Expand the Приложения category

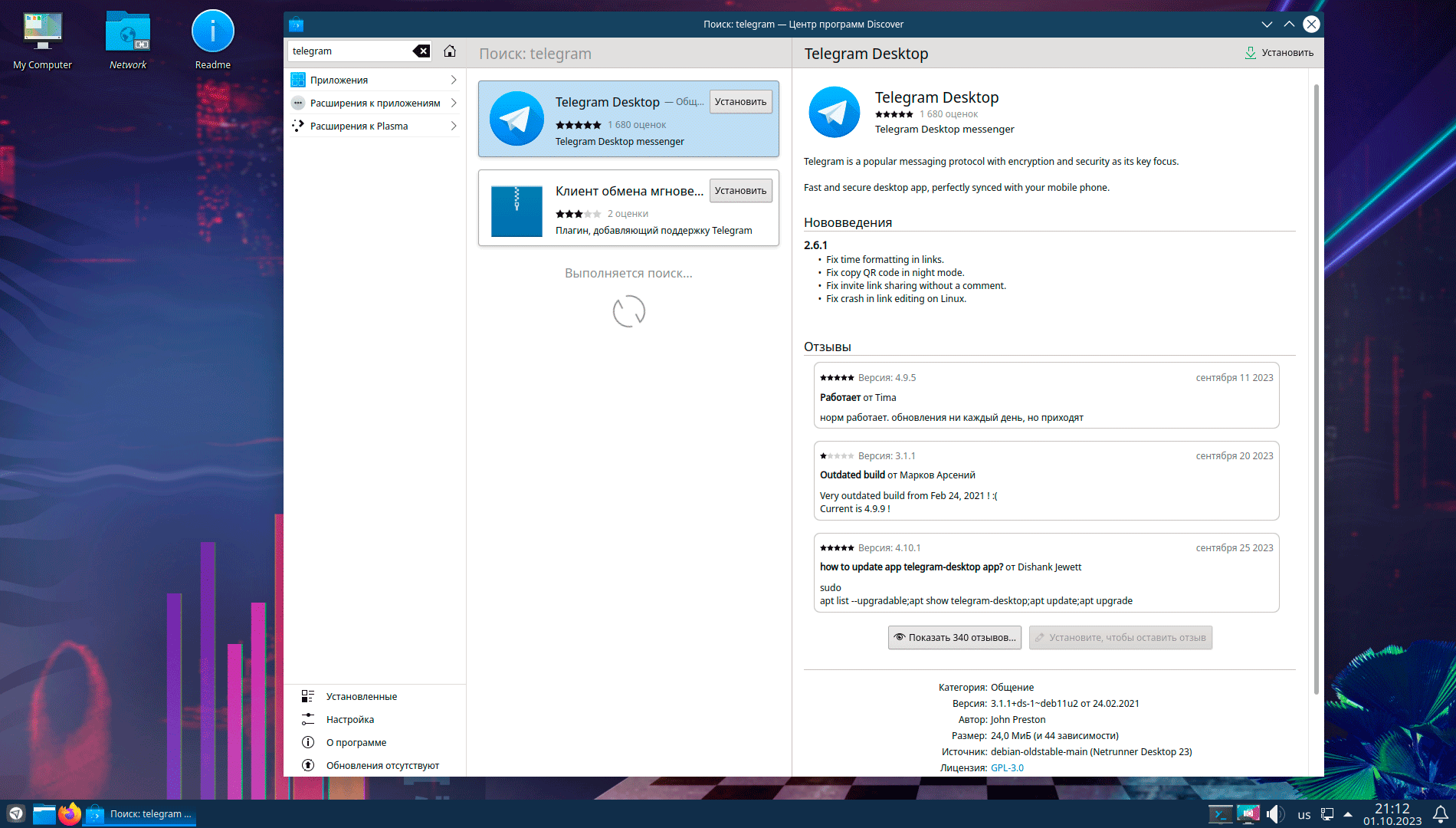(375, 80)
